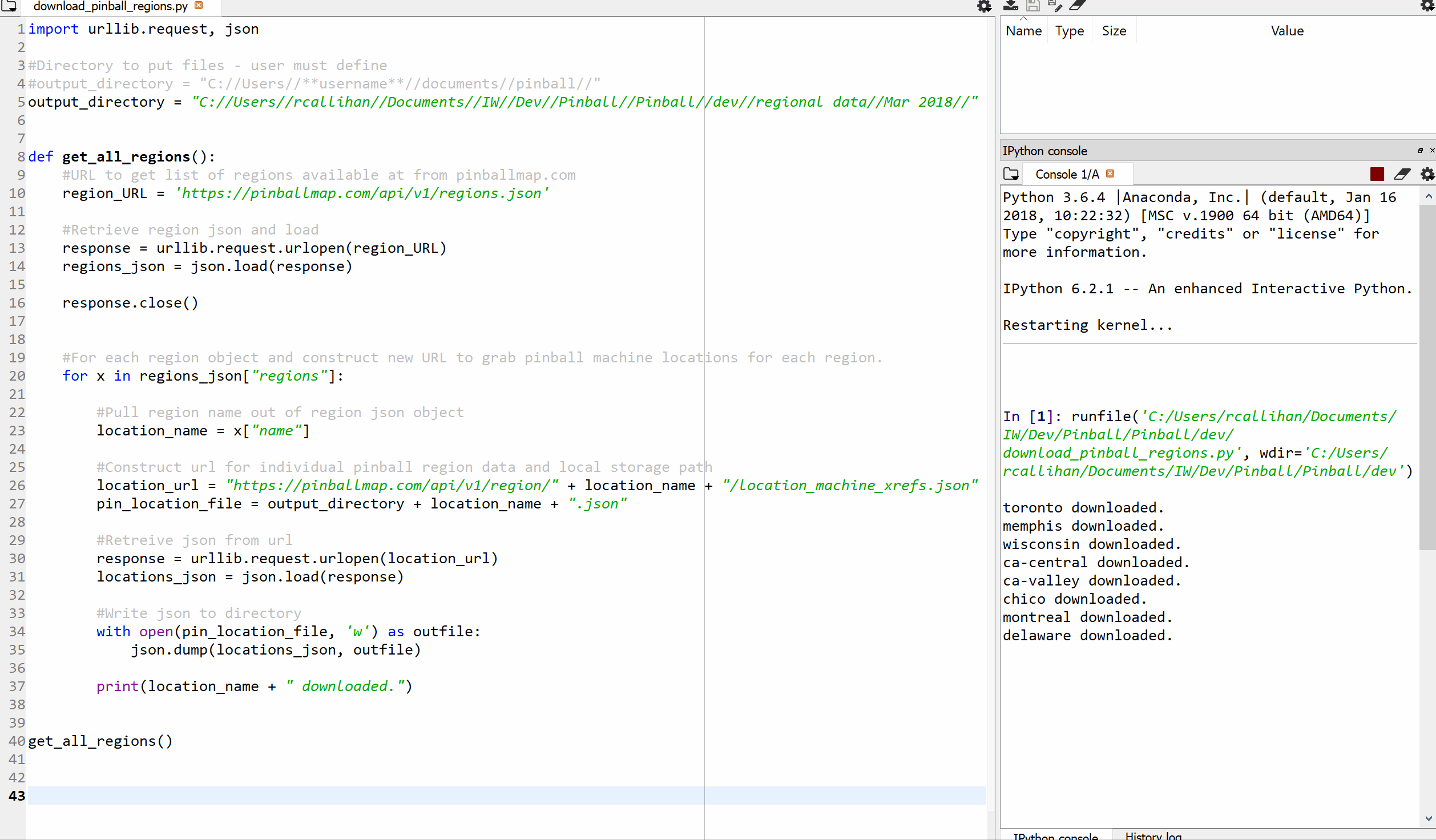Close the Console 1/A tab

[x=1111, y=173]
